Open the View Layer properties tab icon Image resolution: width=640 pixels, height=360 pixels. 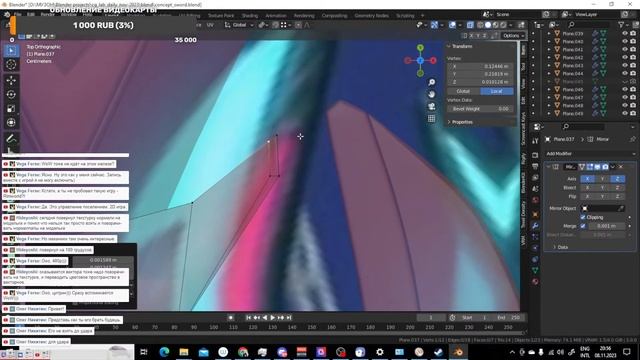[535, 178]
